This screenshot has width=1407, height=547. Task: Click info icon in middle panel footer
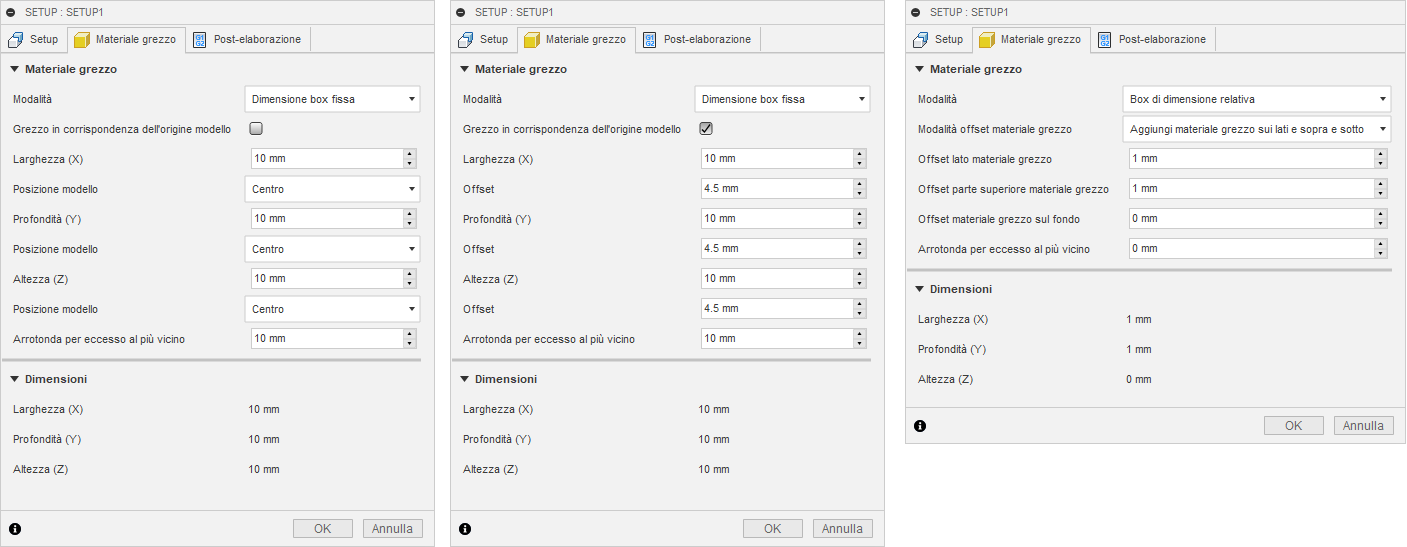click(x=465, y=529)
